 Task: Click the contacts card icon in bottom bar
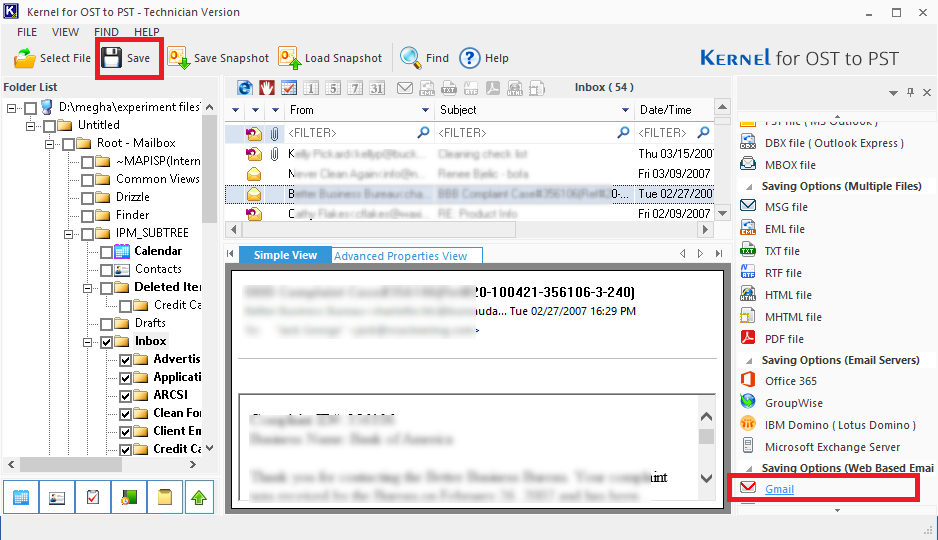pyautogui.click(x=57, y=497)
